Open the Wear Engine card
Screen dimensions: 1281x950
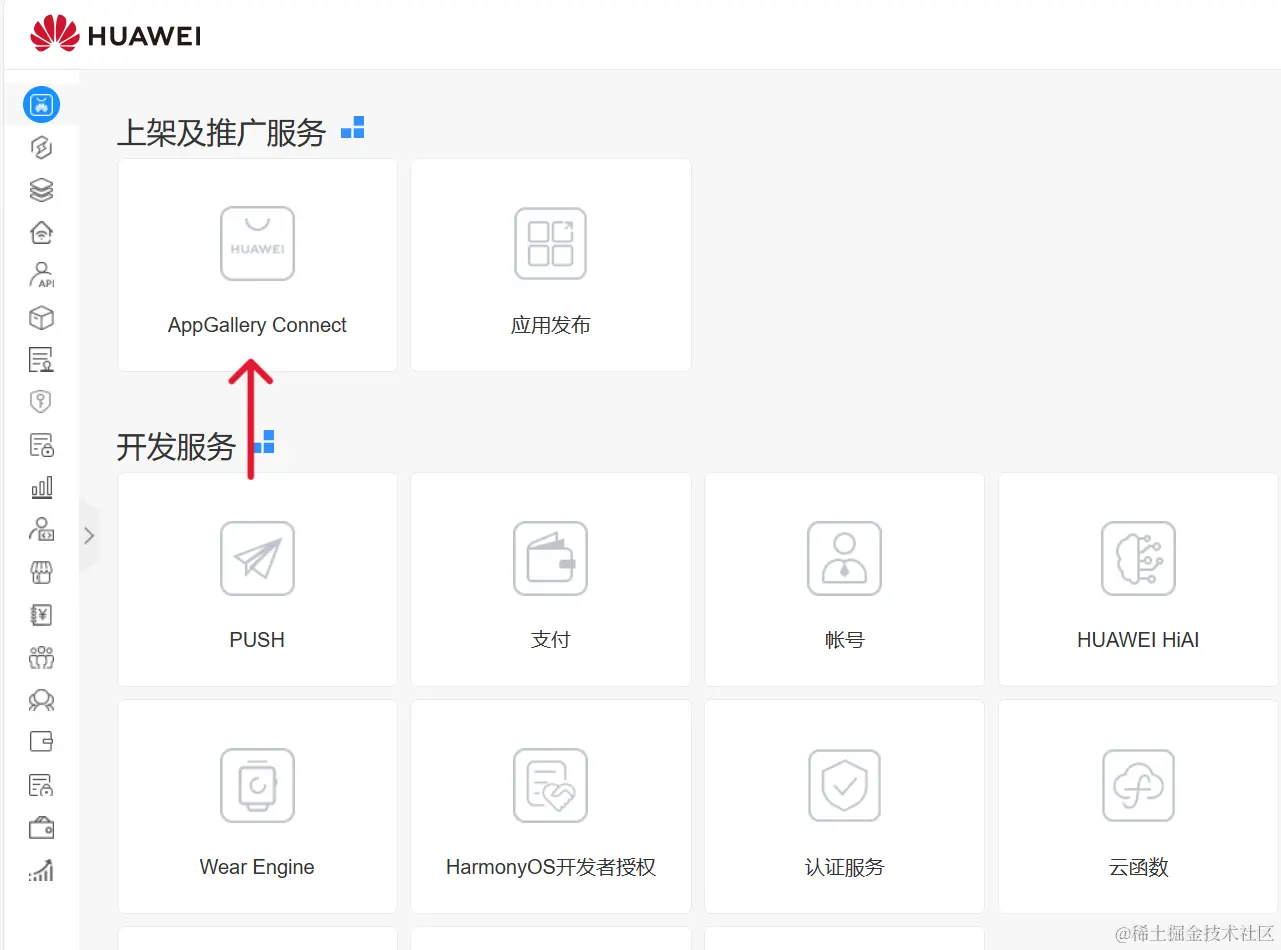(x=257, y=807)
